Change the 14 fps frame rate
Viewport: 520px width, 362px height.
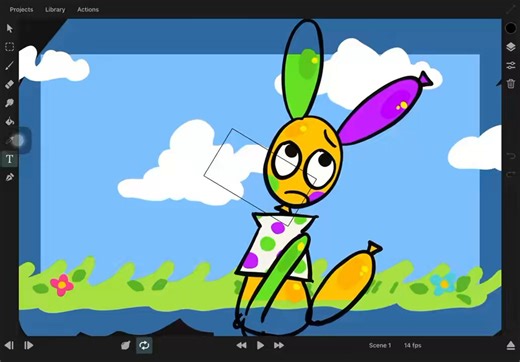pyautogui.click(x=413, y=345)
